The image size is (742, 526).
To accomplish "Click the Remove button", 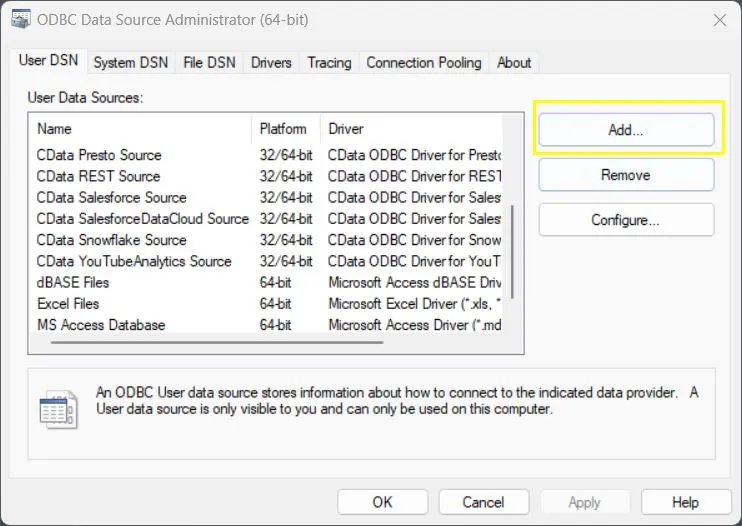I will point(625,175).
